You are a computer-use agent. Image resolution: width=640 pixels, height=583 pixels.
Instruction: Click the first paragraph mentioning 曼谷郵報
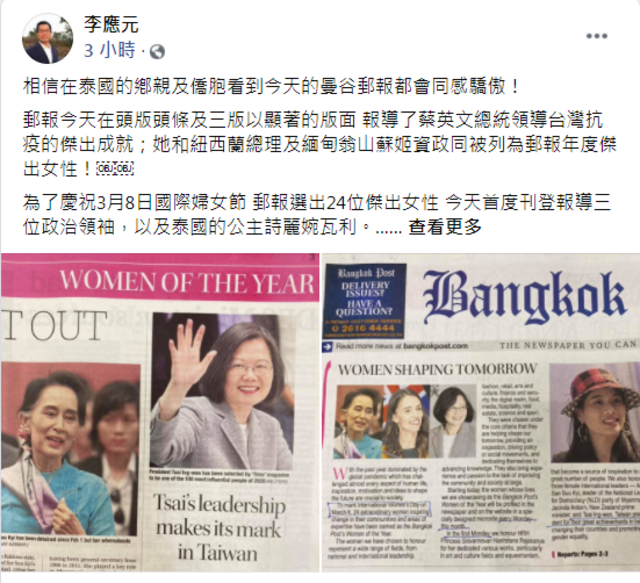click(x=271, y=87)
